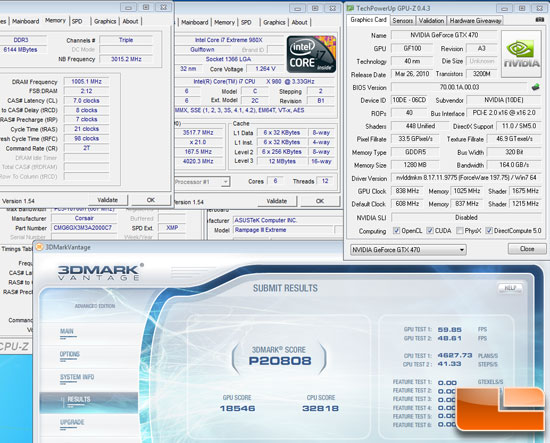
Task: Click the CPU score 32818
Action: (320, 408)
